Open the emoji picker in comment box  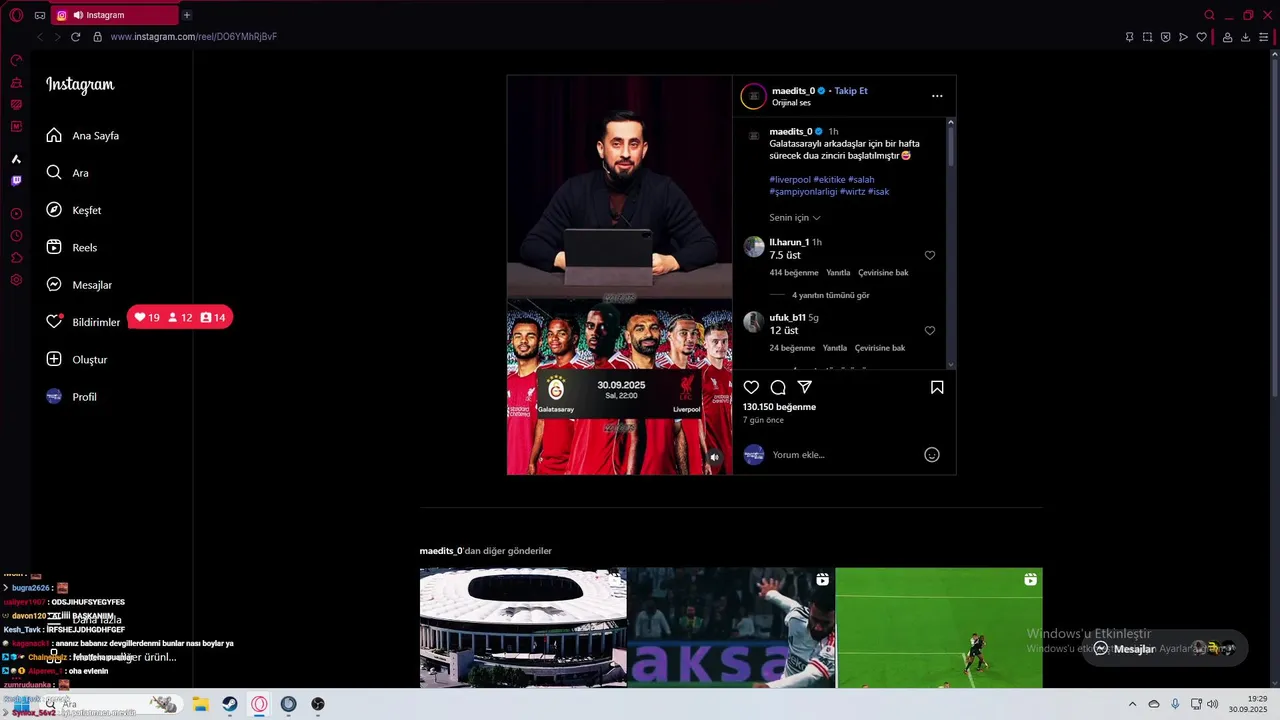tap(932, 455)
